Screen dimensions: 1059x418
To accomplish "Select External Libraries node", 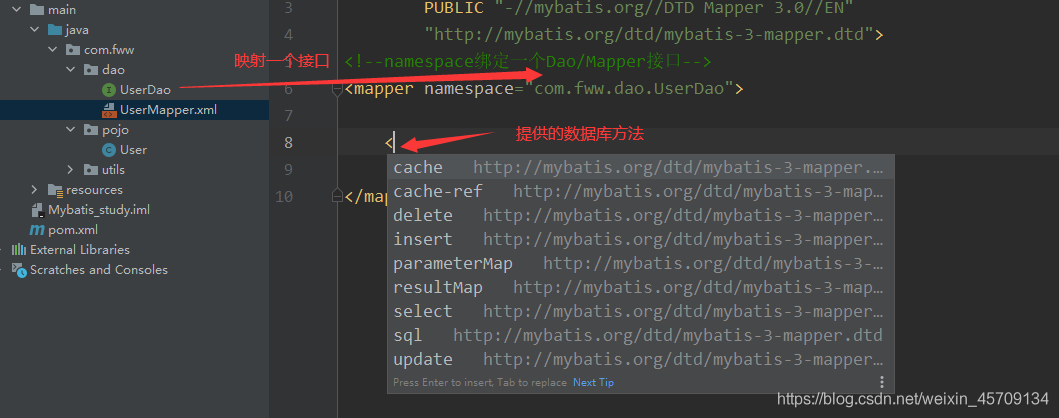I will (x=80, y=250).
